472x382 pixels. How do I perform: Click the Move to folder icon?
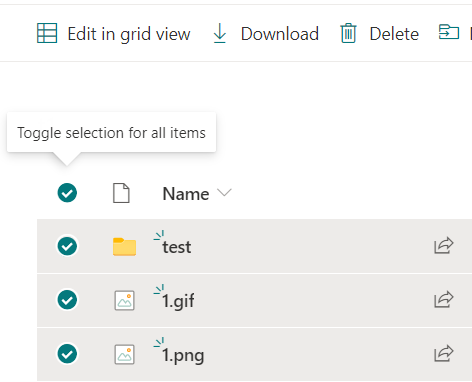tap(449, 32)
